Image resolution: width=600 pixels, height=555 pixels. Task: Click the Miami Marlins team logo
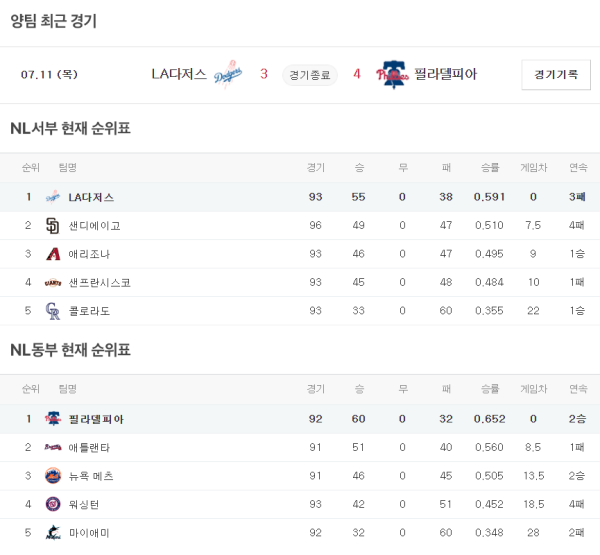[x=53, y=533]
